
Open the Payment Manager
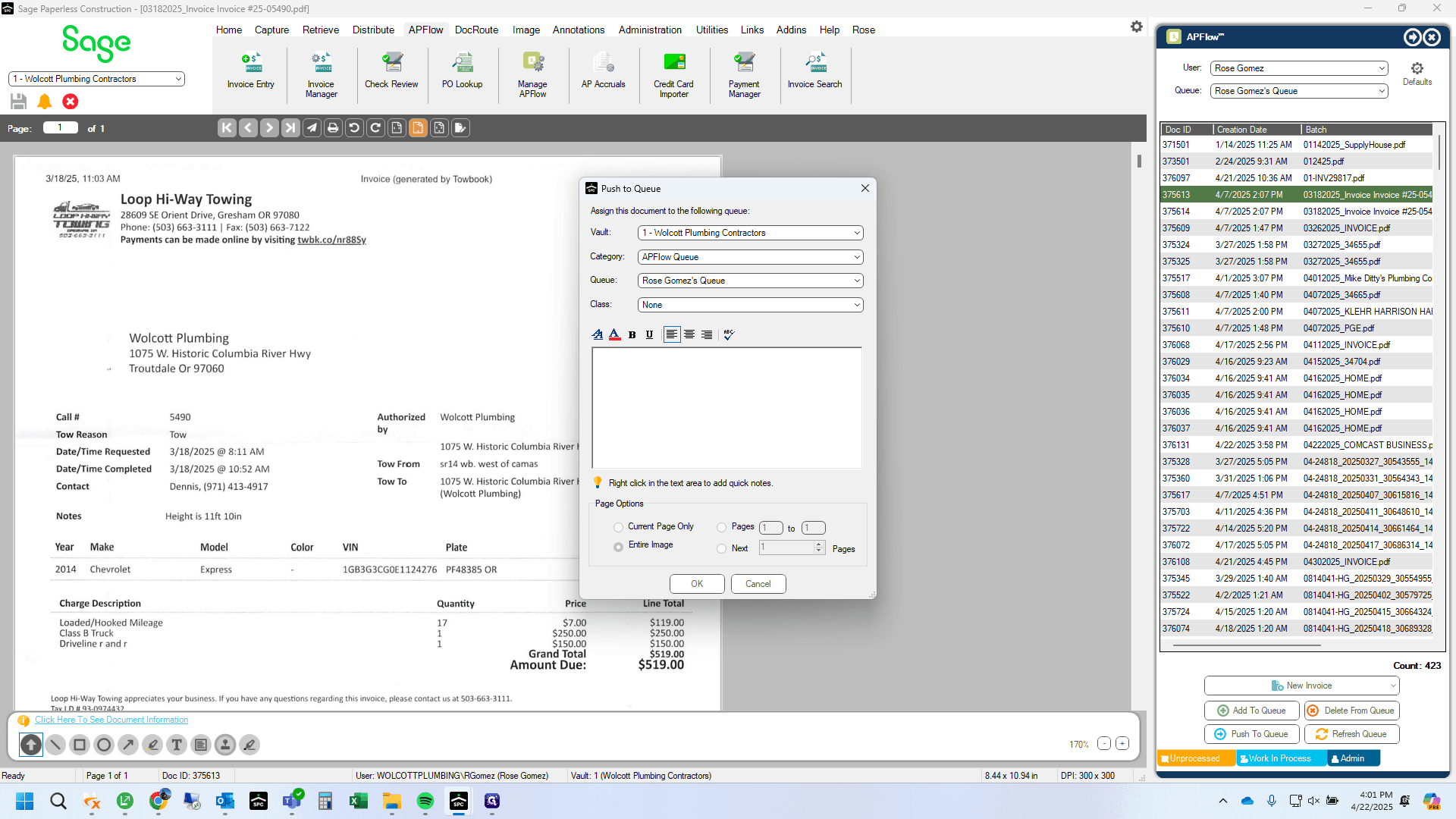744,75
